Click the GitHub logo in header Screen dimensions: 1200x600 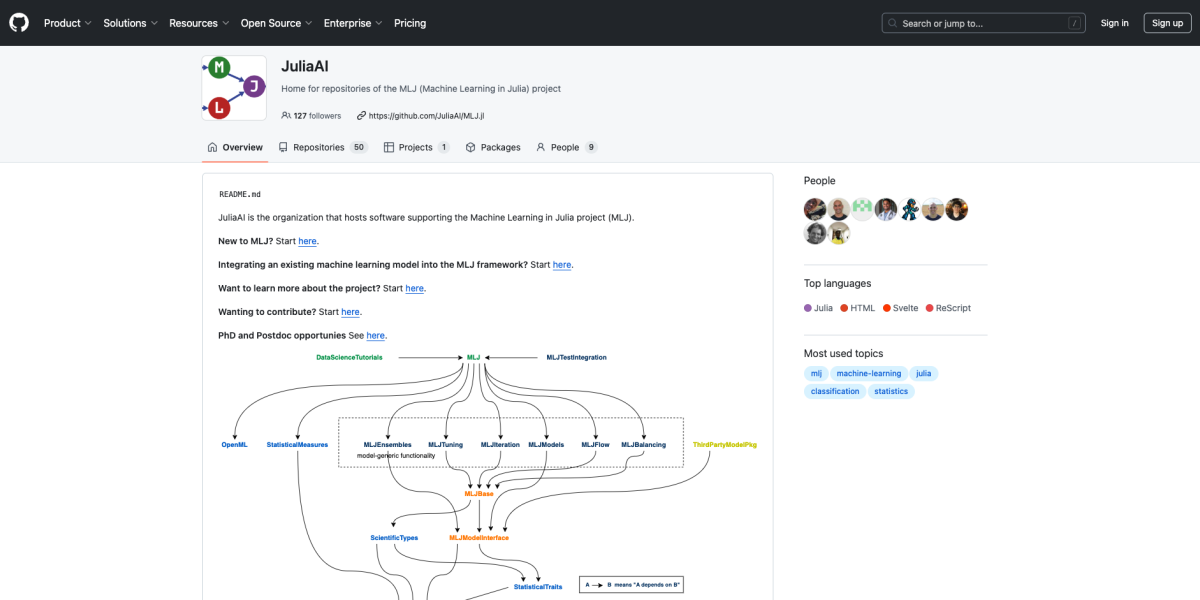[19, 23]
